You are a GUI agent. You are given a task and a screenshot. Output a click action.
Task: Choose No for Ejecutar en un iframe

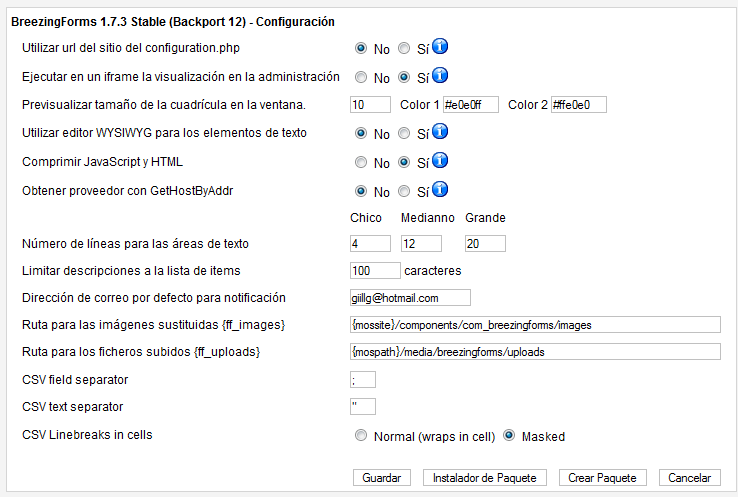pos(361,77)
